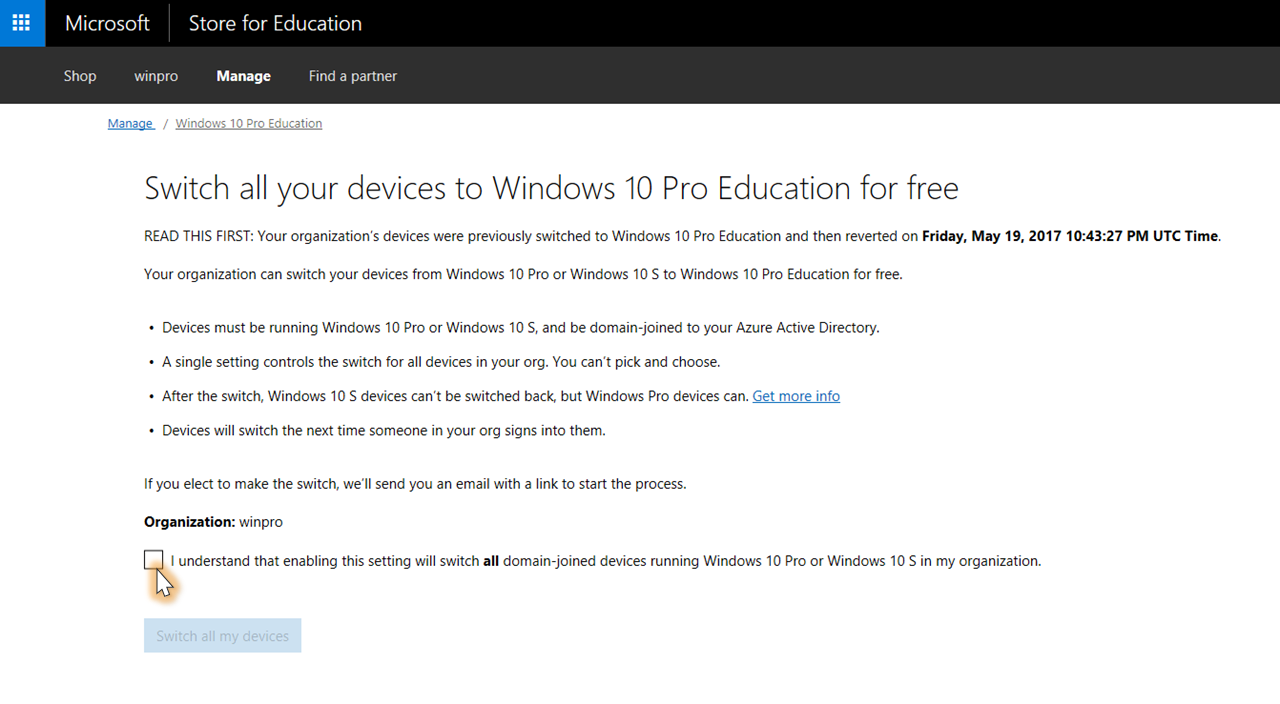Open the Get more info link
The image size is (1280, 704).
click(796, 396)
